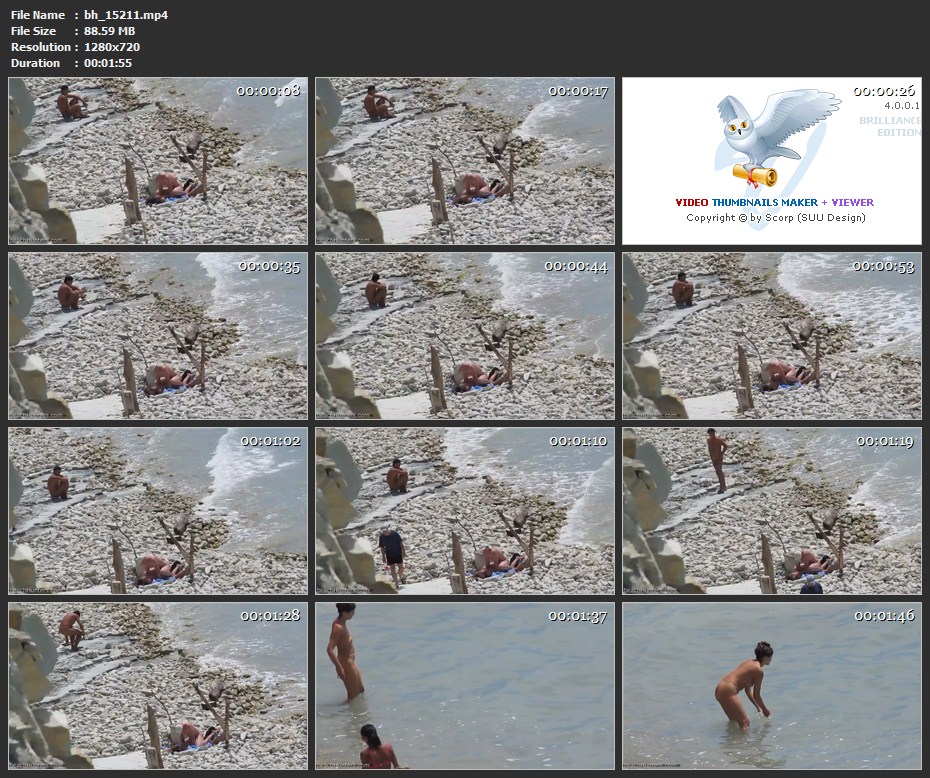Click the Video Thumbnails Maker + Viewer title
Viewport: 930px width, 778px height.
pyautogui.click(x=775, y=202)
